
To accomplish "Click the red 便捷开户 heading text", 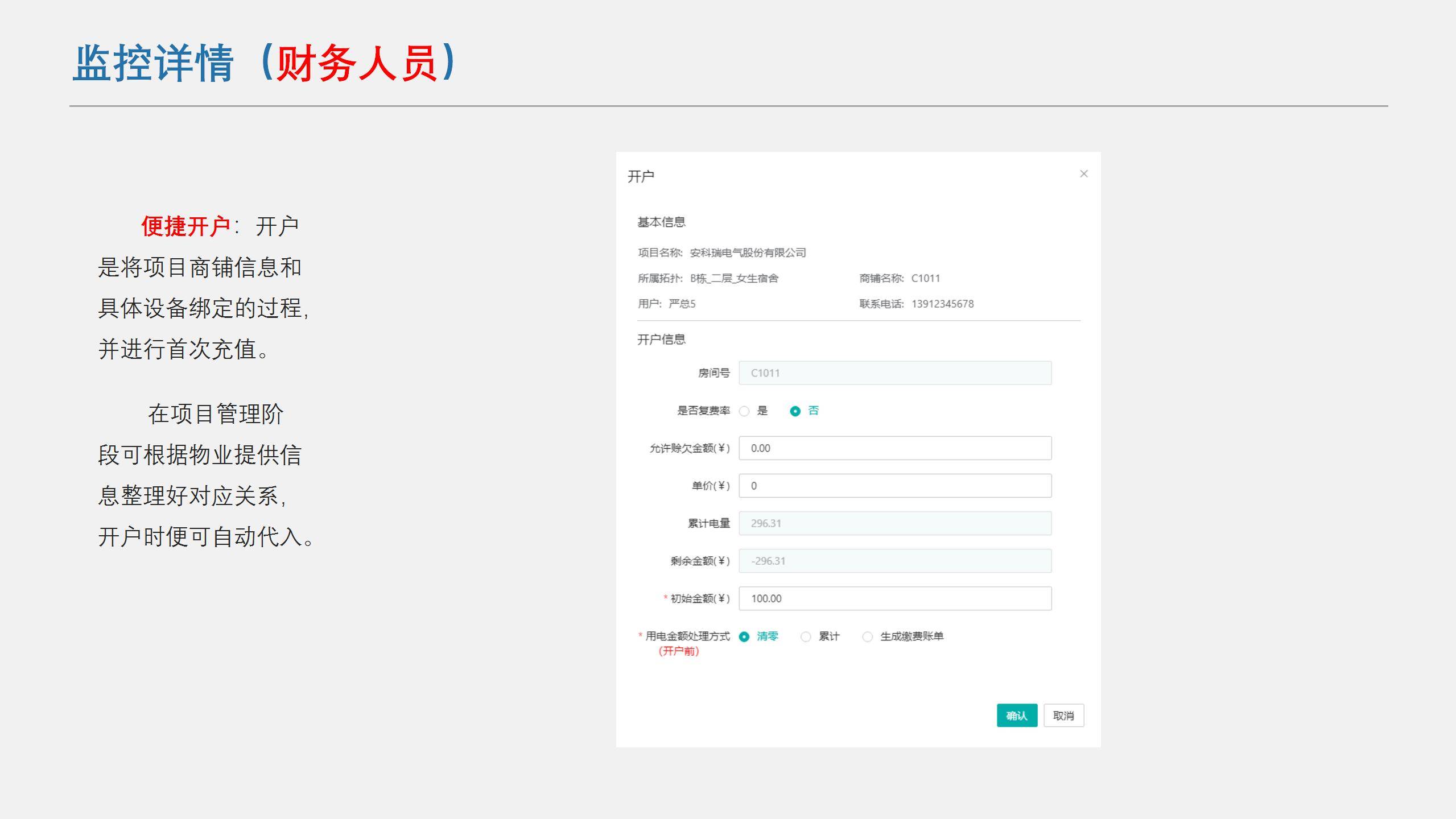I will click(185, 226).
